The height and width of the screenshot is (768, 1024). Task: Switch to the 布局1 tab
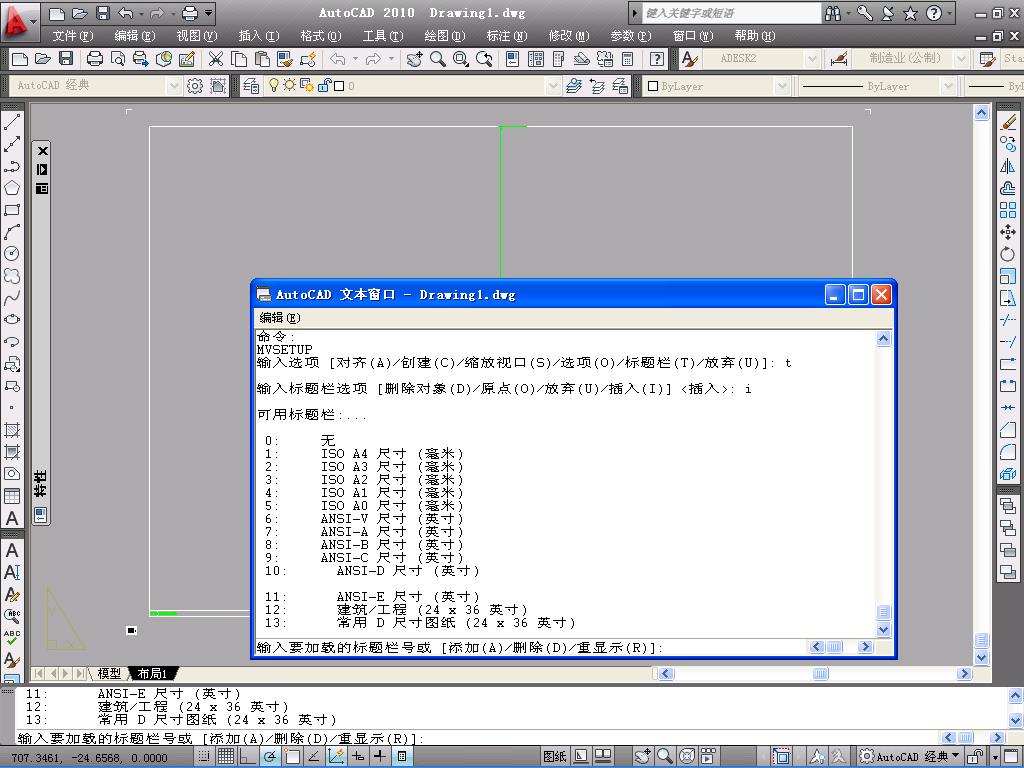click(x=153, y=673)
